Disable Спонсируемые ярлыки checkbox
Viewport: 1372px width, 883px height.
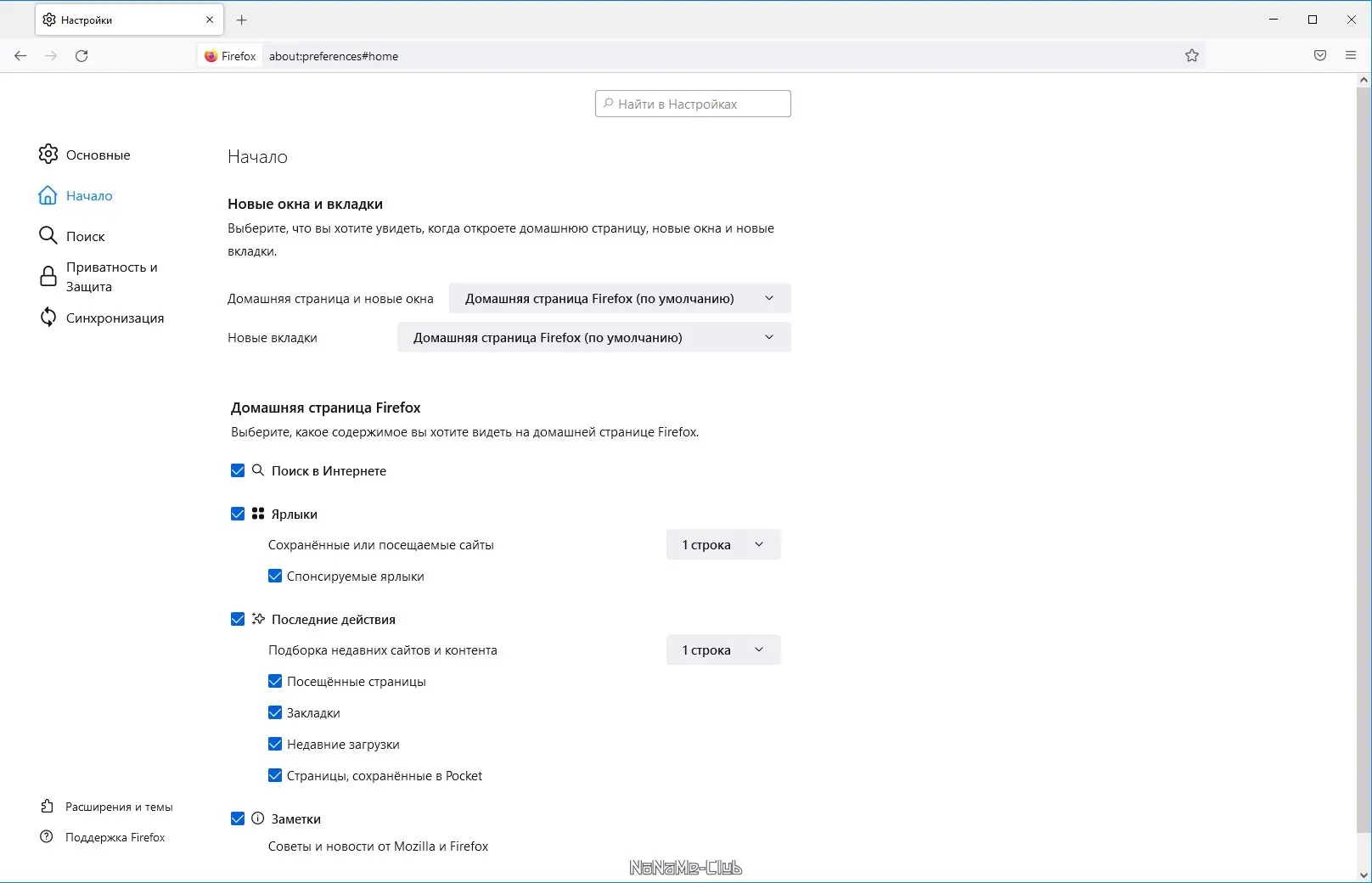tap(275, 576)
